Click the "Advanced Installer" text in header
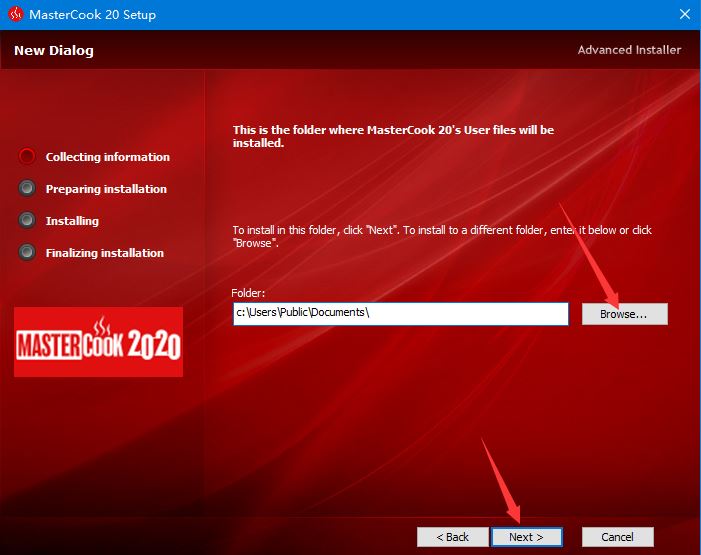 [629, 50]
